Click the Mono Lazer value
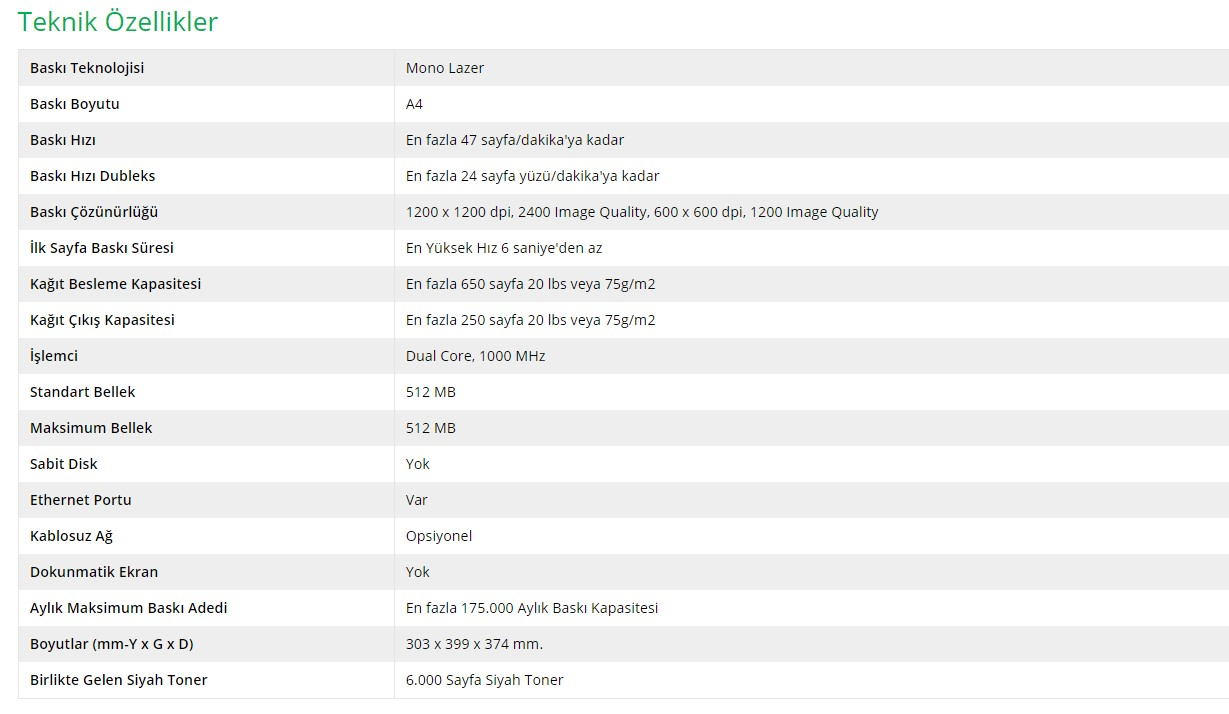Viewport: 1229px width, 714px height. pos(445,68)
